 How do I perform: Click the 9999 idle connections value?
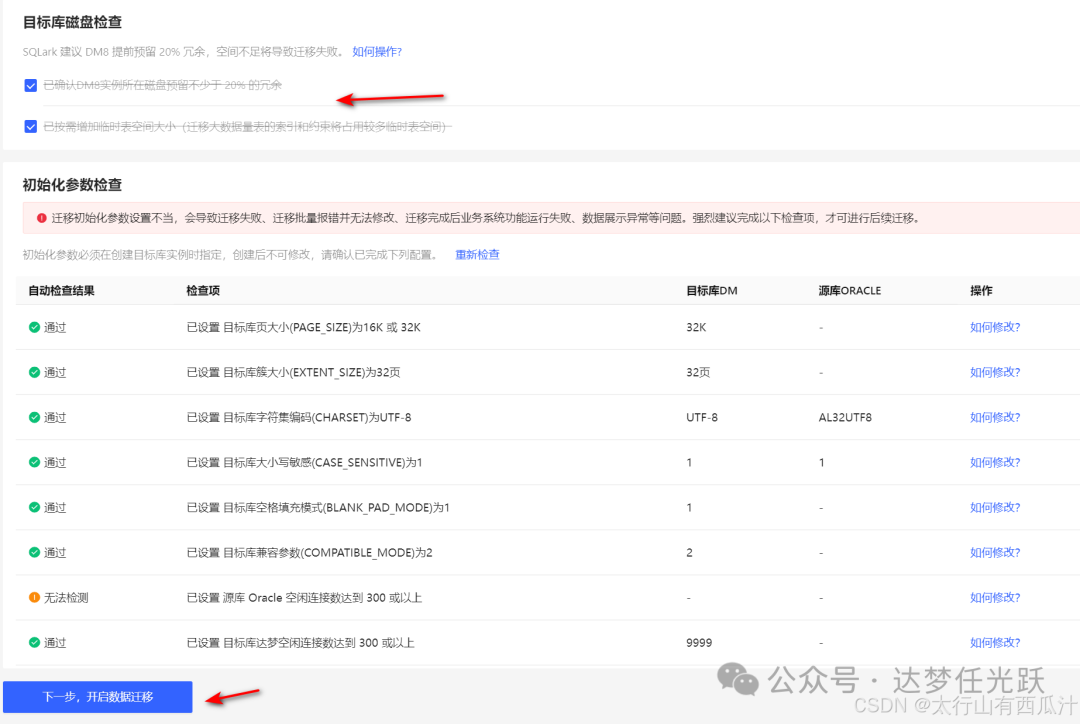click(699, 643)
